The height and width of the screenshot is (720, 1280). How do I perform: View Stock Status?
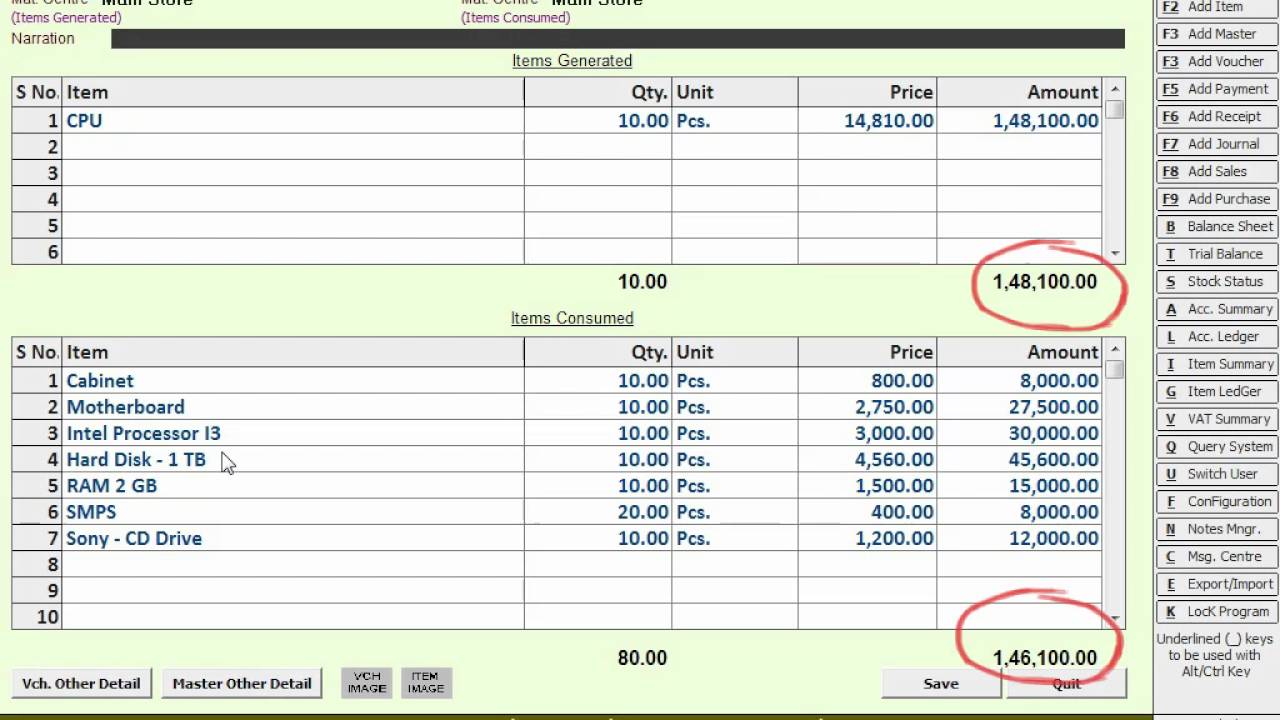coord(1217,281)
